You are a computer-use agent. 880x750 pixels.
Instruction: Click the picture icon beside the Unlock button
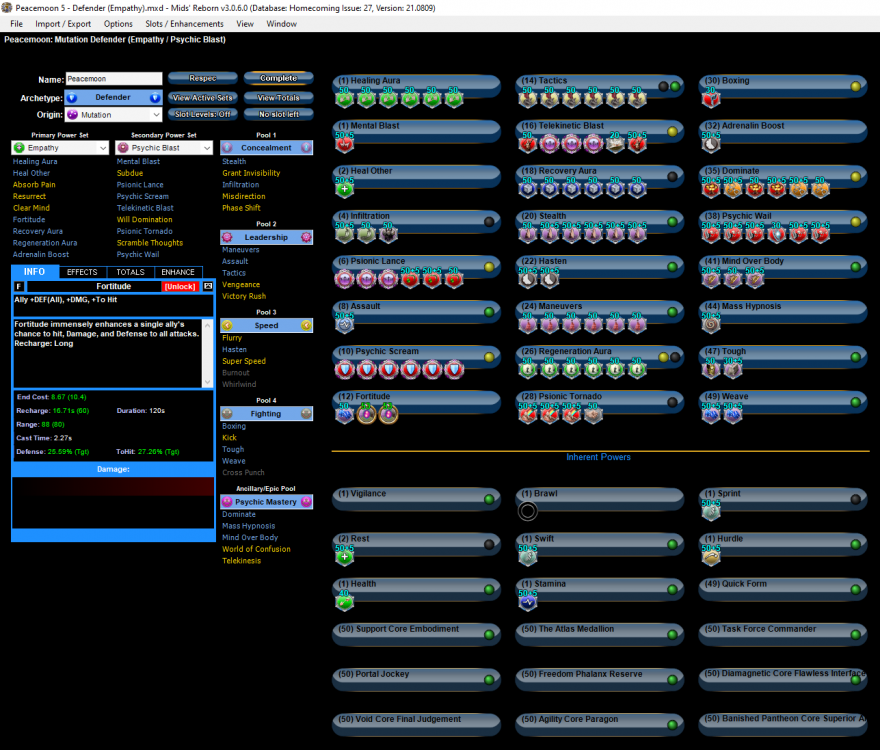pyautogui.click(x=208, y=286)
